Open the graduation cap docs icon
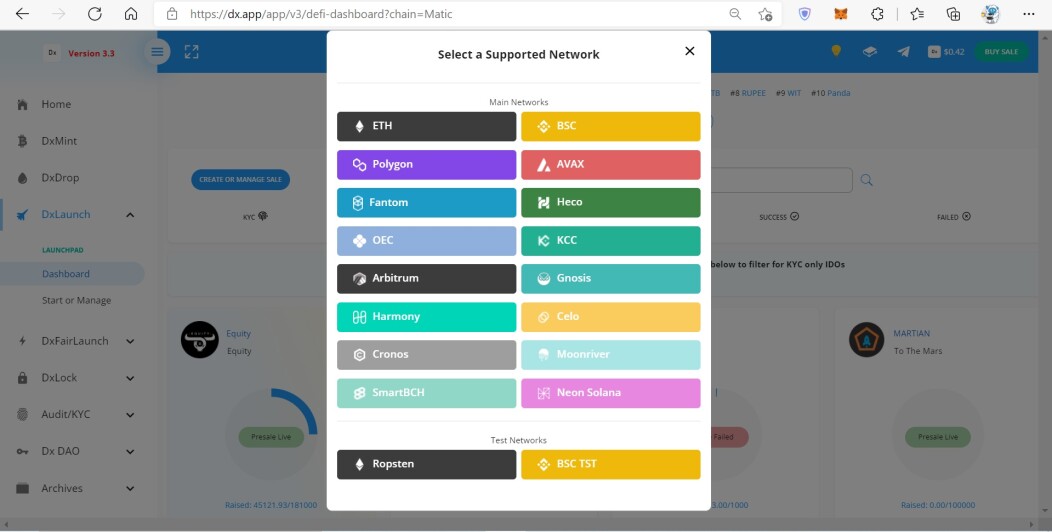This screenshot has height=532, width=1052. pyautogui.click(x=870, y=52)
